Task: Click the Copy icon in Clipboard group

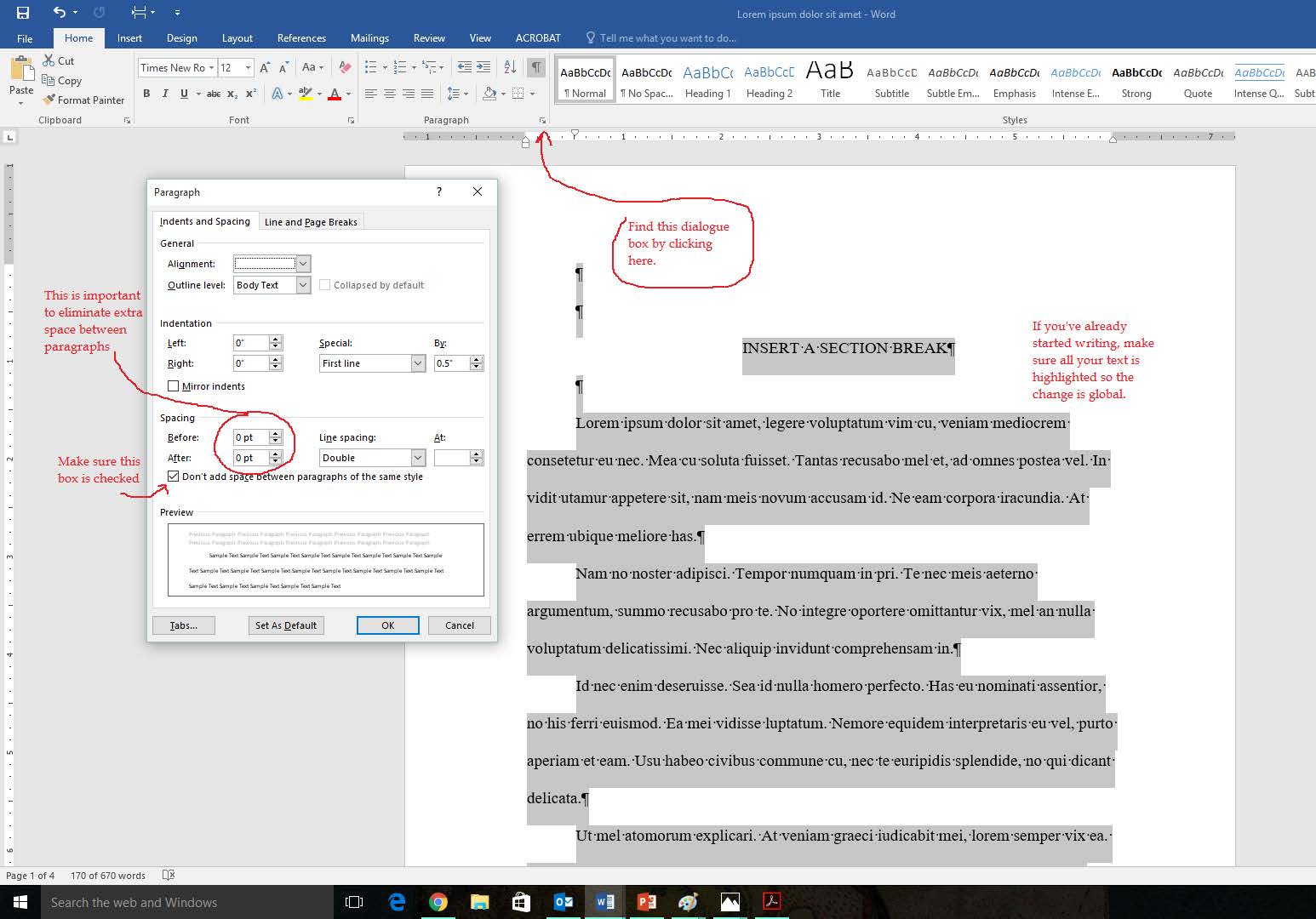Action: pos(49,80)
